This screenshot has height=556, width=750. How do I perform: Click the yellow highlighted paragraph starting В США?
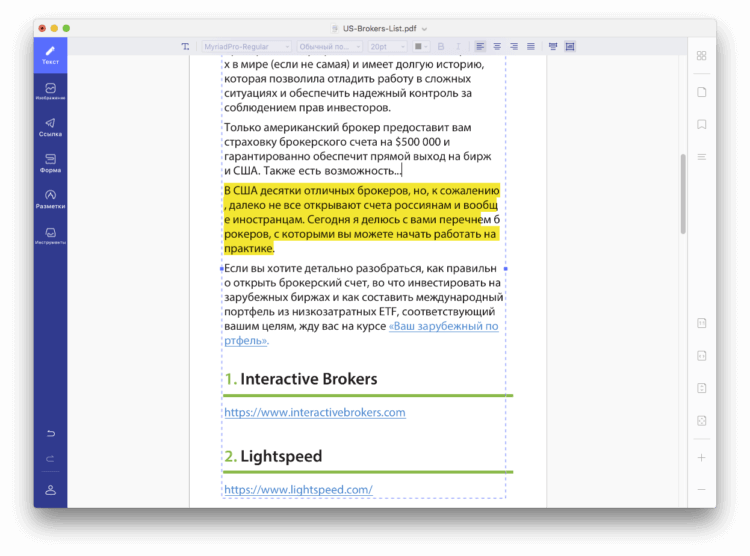362,219
